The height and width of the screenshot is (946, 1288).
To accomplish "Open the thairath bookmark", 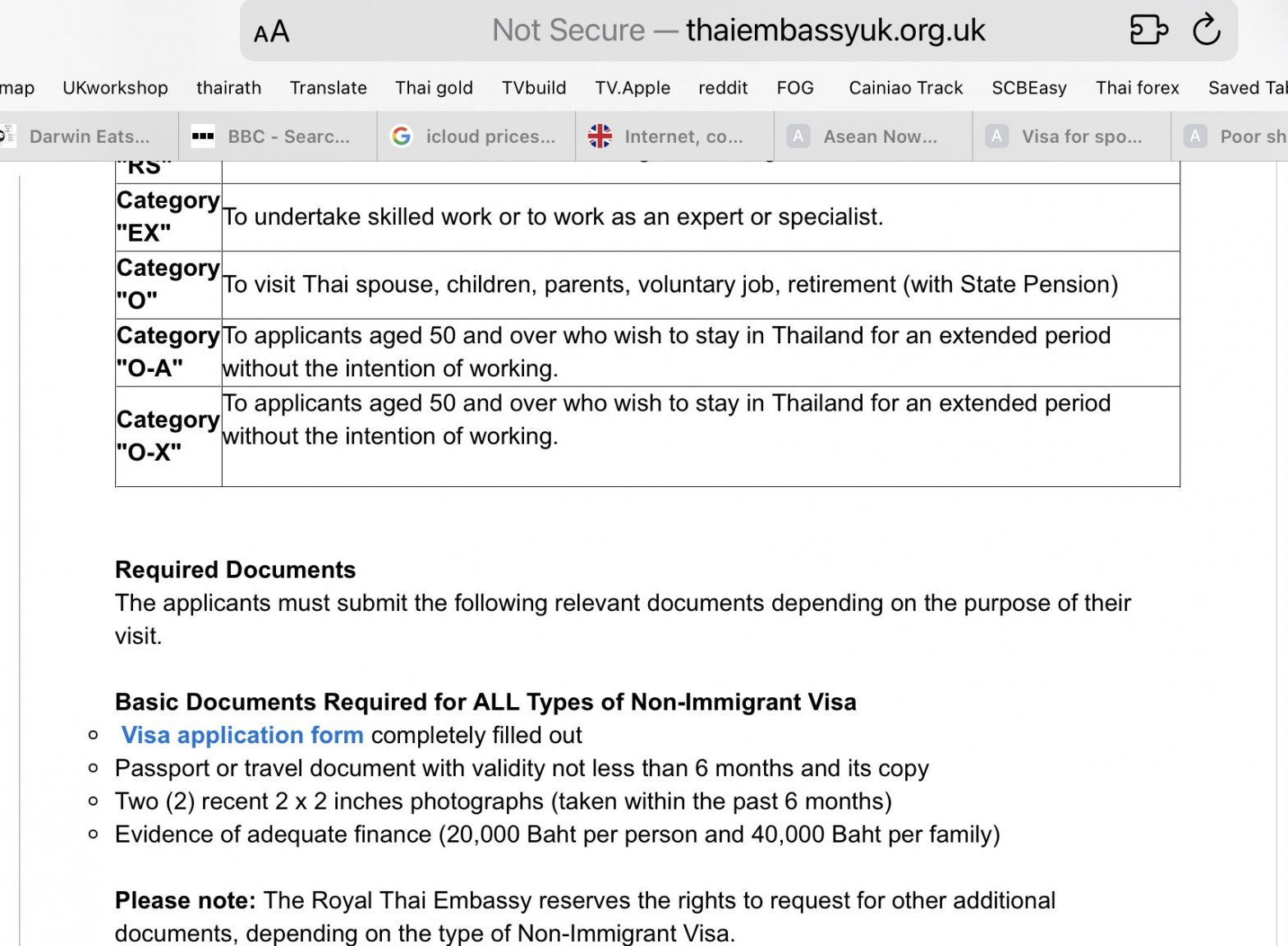I will pyautogui.click(x=228, y=88).
